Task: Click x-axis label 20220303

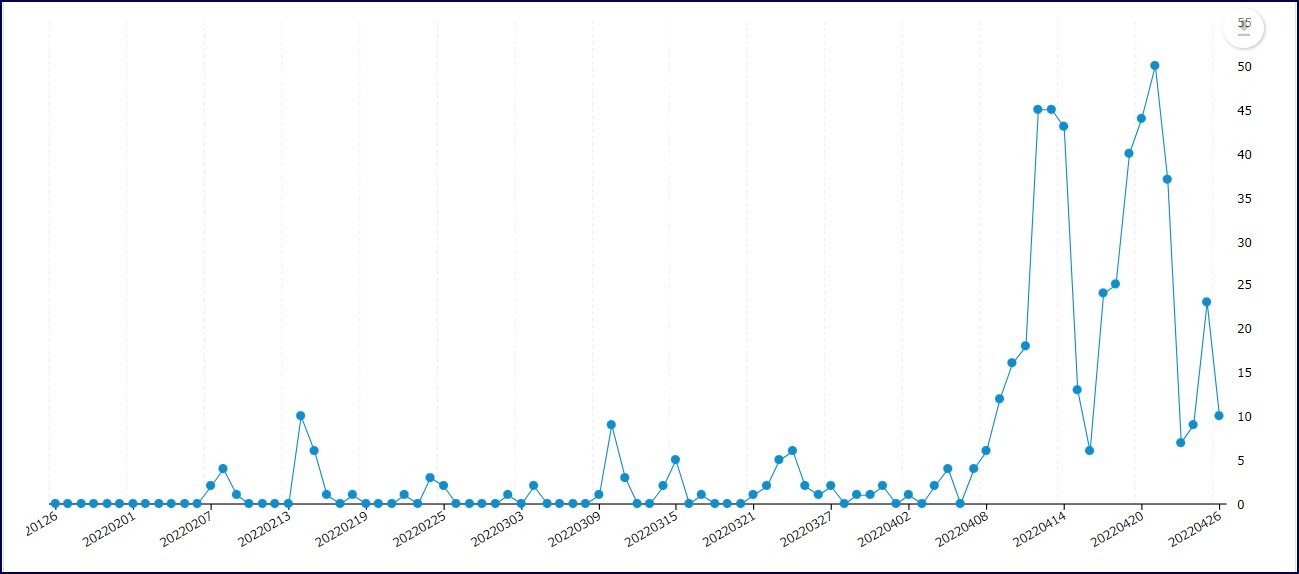Action: point(497,528)
